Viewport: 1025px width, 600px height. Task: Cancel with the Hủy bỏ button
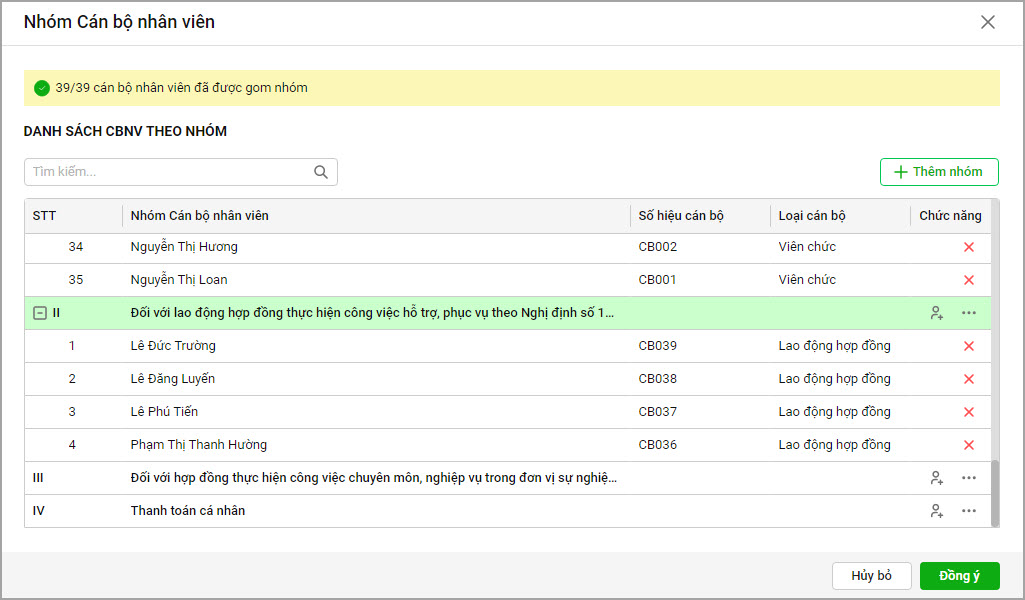click(x=871, y=576)
